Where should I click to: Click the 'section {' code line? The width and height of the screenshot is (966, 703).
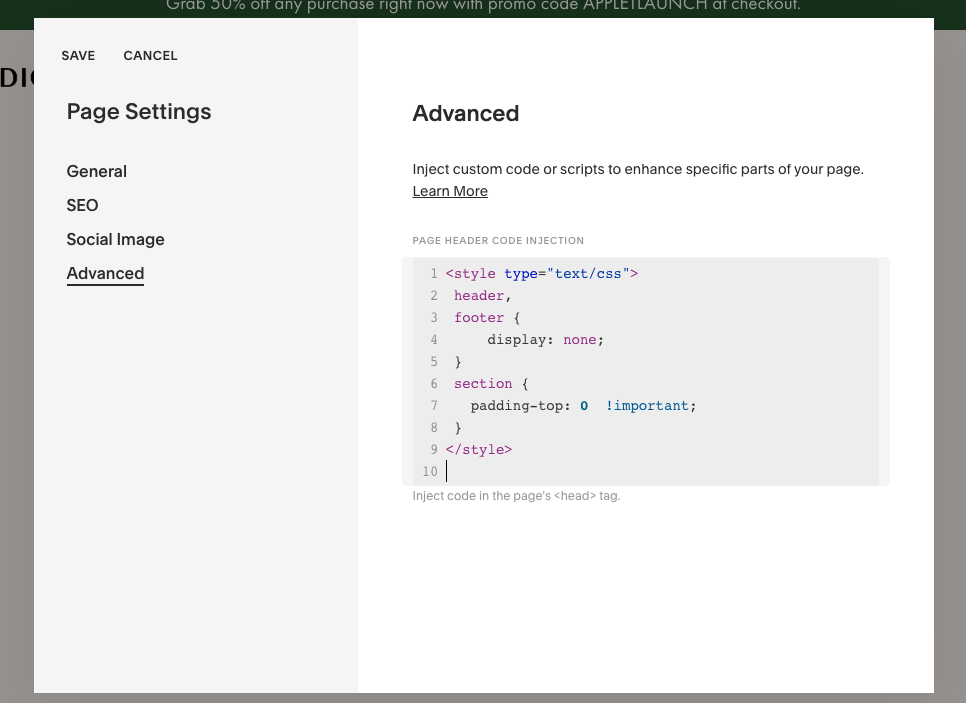pos(491,384)
